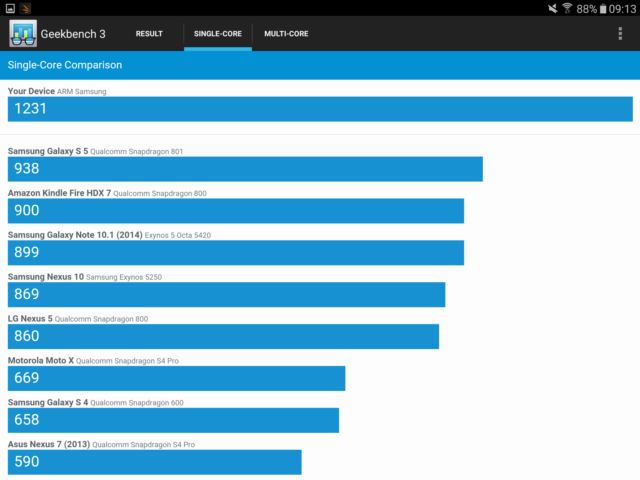The height and width of the screenshot is (480, 640).
Task: Tap the Qualcomm Snapdragon 600 text
Action: [x=137, y=403]
